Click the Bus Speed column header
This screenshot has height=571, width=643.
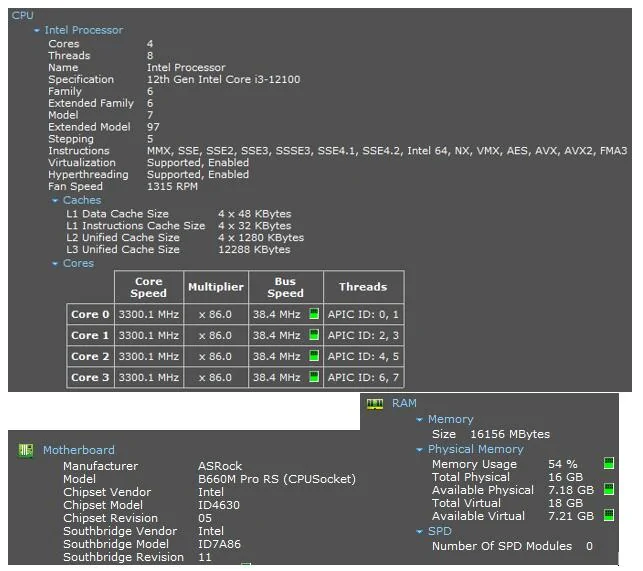pyautogui.click(x=285, y=287)
